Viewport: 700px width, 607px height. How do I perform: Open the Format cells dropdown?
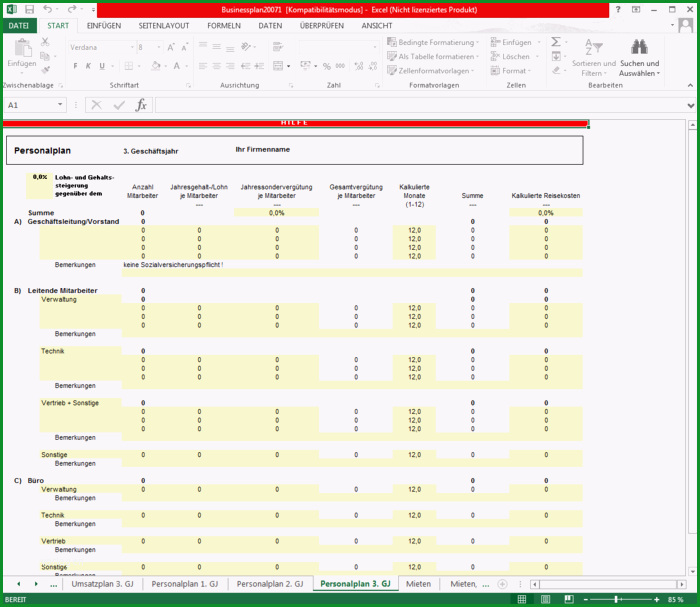[511, 71]
